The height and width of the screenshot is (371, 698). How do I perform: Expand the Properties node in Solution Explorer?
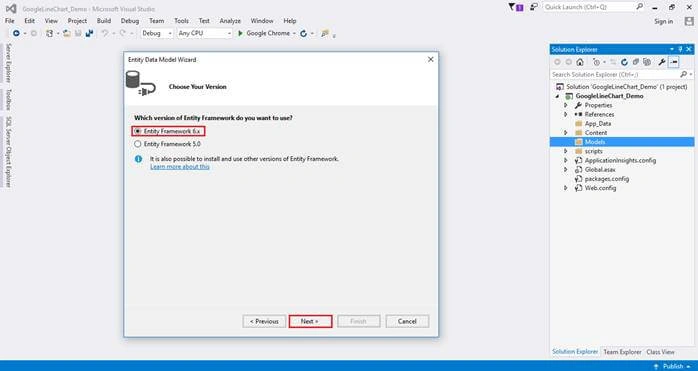[x=566, y=105]
